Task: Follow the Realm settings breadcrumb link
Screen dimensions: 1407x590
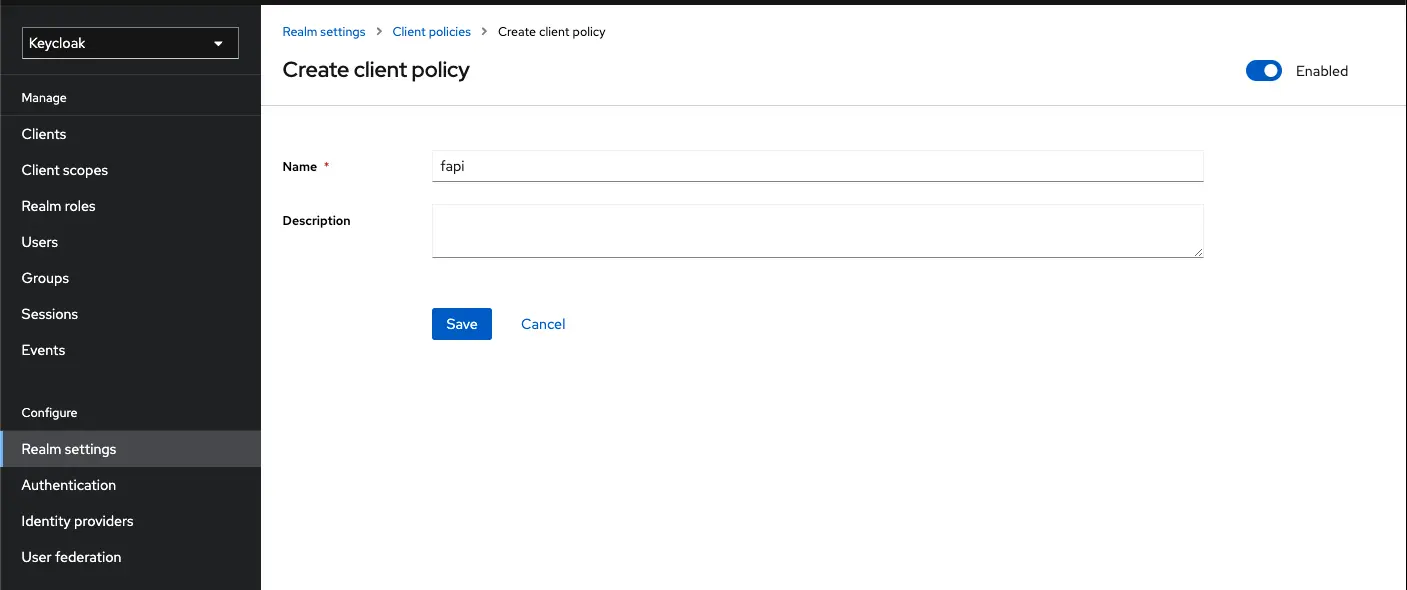Action: pos(324,31)
